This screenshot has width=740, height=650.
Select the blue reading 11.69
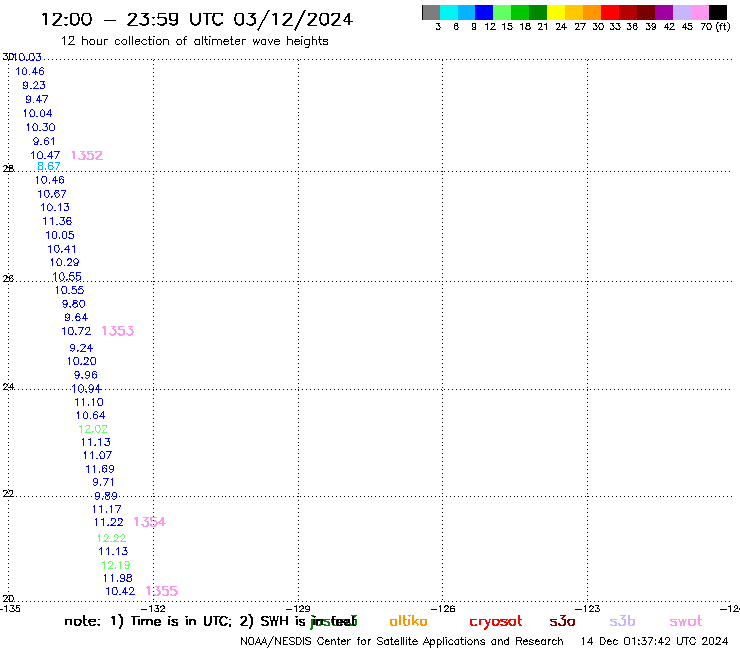point(100,469)
